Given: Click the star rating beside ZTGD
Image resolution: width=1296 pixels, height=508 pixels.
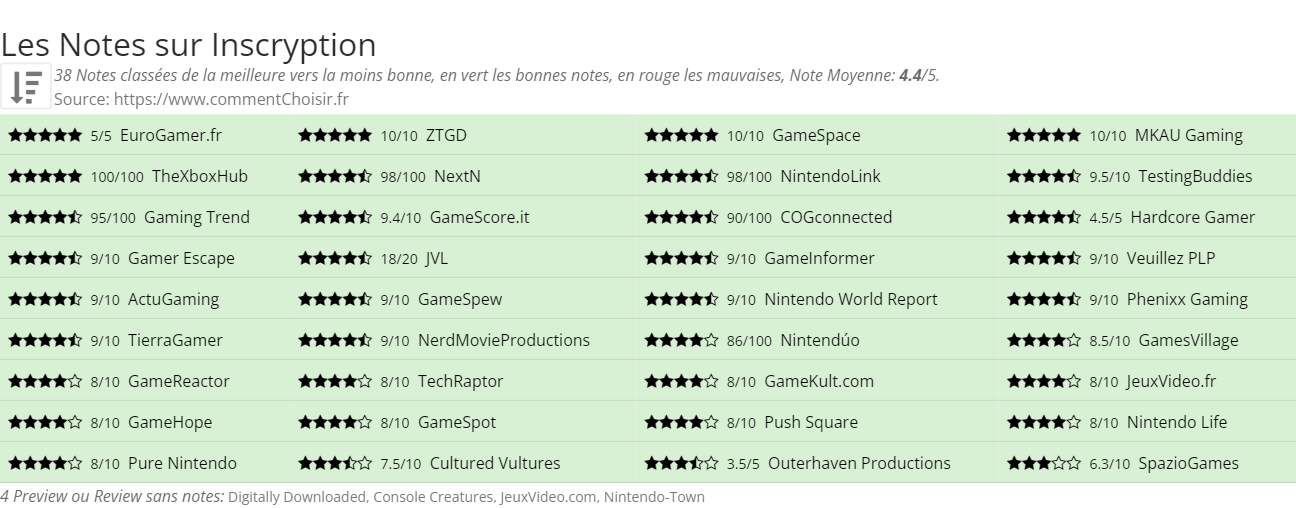Looking at the screenshot, I should [335, 135].
